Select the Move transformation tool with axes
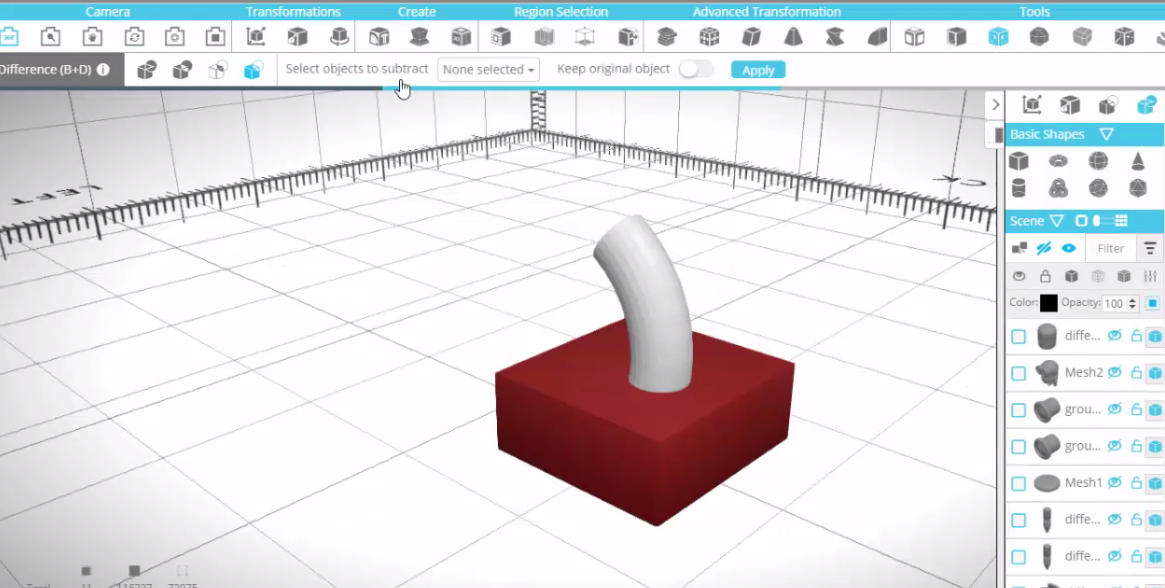 tap(256, 36)
